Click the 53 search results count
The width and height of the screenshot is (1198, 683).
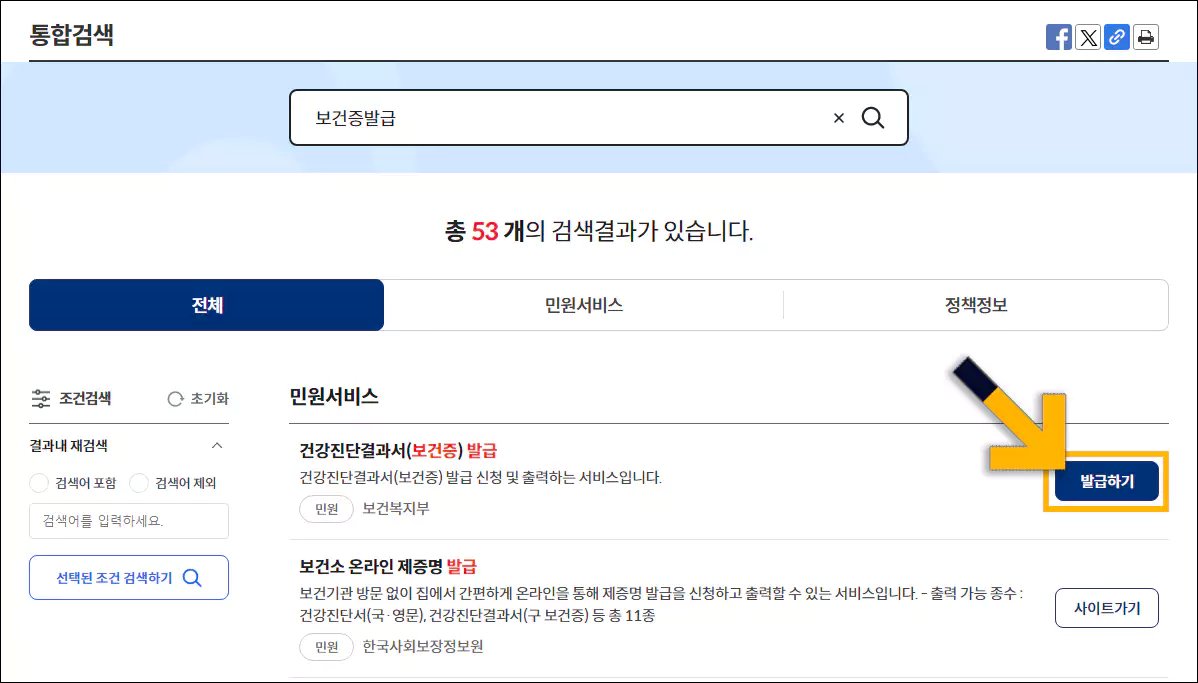coord(484,231)
